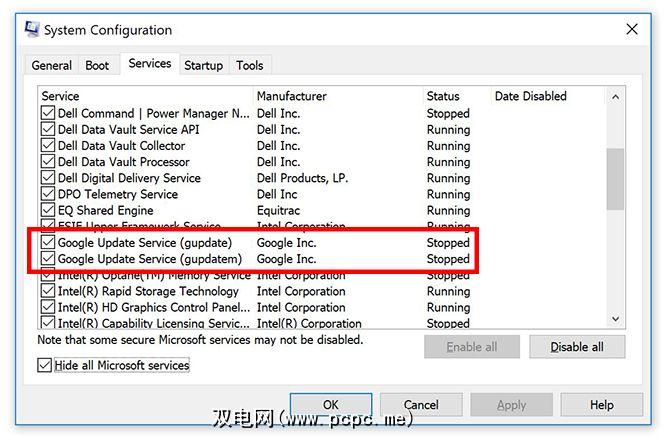
Task: Click the System Configuration title bar icon
Action: click(32, 29)
